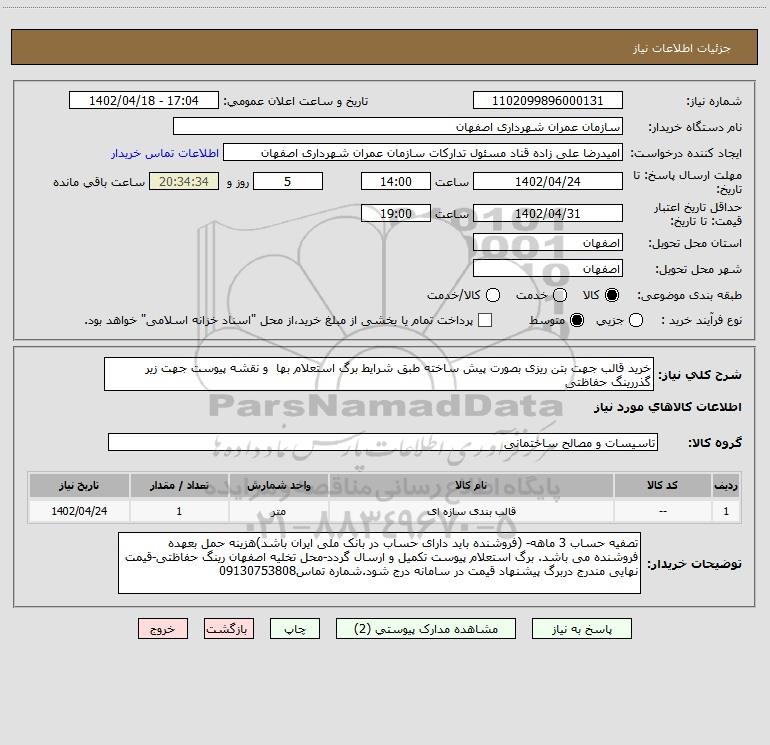This screenshot has width=770, height=745.
Task: Click the delivery city اصفهان field
Action: (x=548, y=269)
